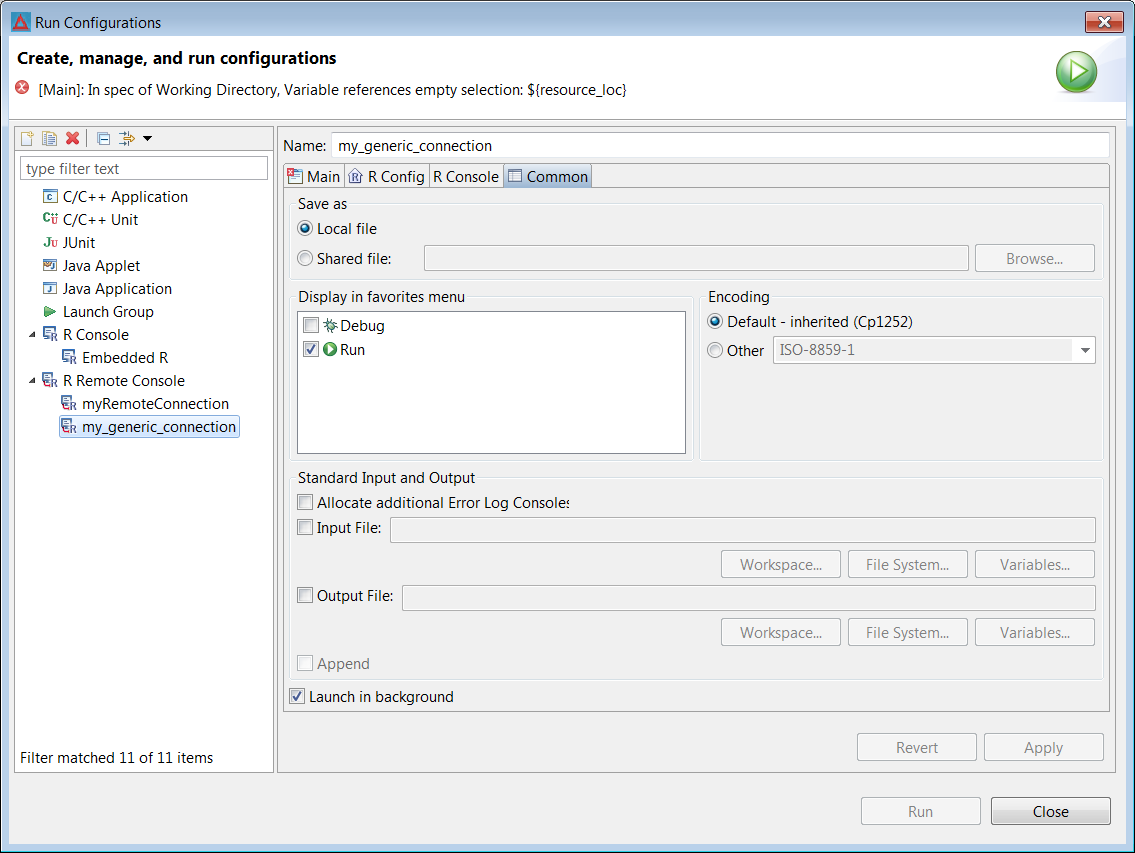Click File System button for Input File
This screenshot has width=1135, height=853.
(907, 565)
